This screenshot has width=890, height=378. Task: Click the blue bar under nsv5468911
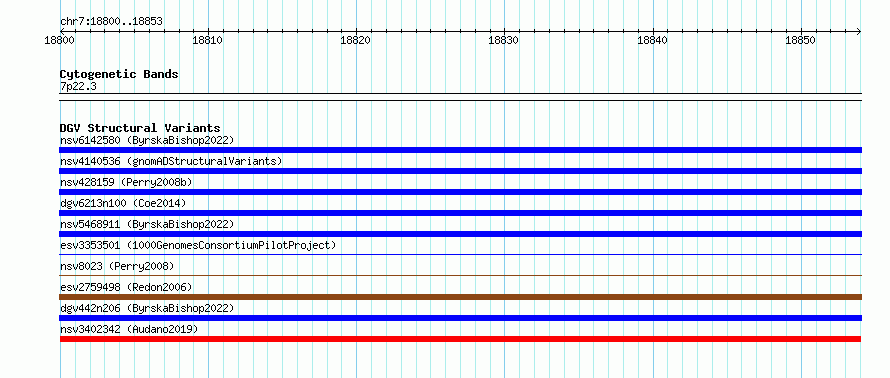tap(460, 234)
